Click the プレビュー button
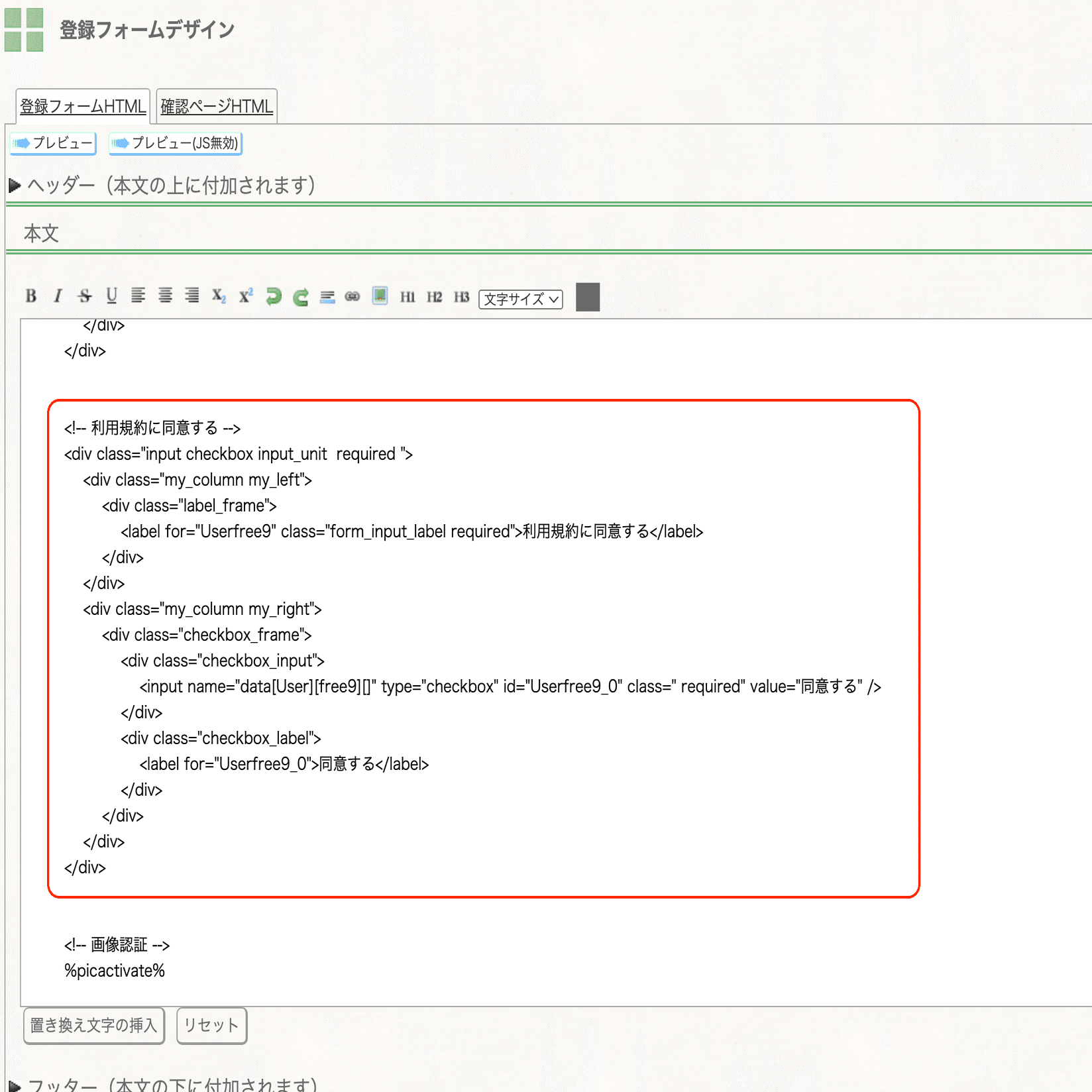 click(x=52, y=144)
